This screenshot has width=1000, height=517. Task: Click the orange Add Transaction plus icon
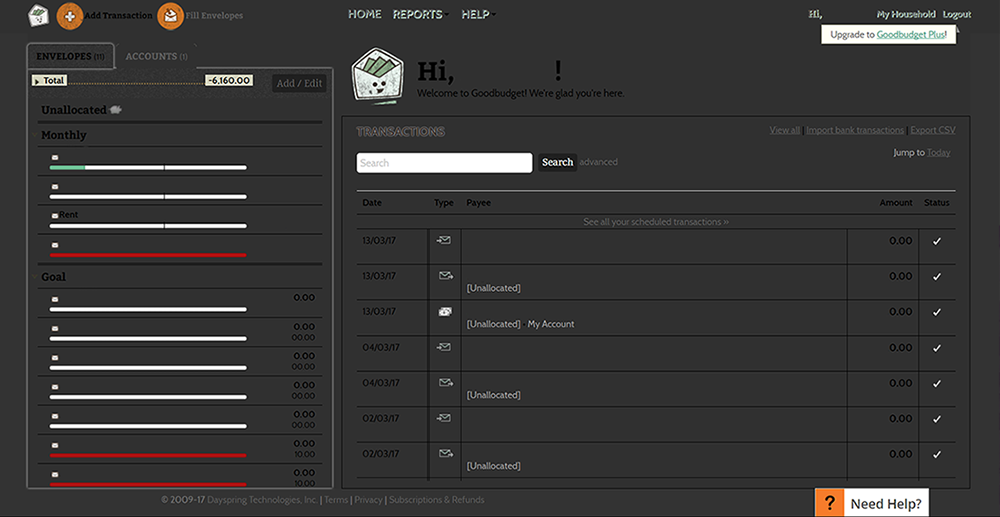[x=70, y=15]
